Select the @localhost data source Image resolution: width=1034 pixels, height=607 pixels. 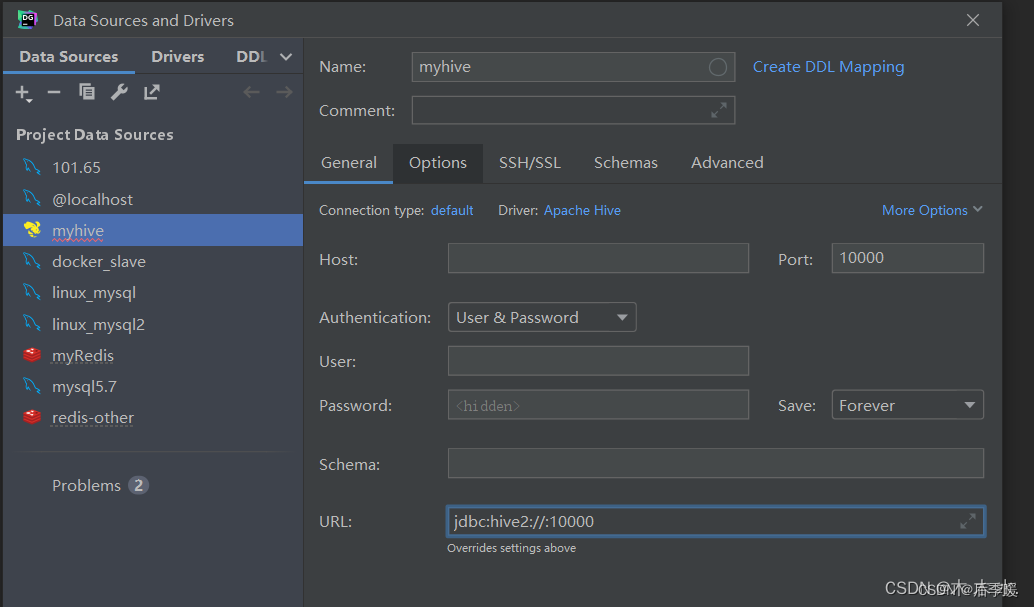pyautogui.click(x=153, y=199)
